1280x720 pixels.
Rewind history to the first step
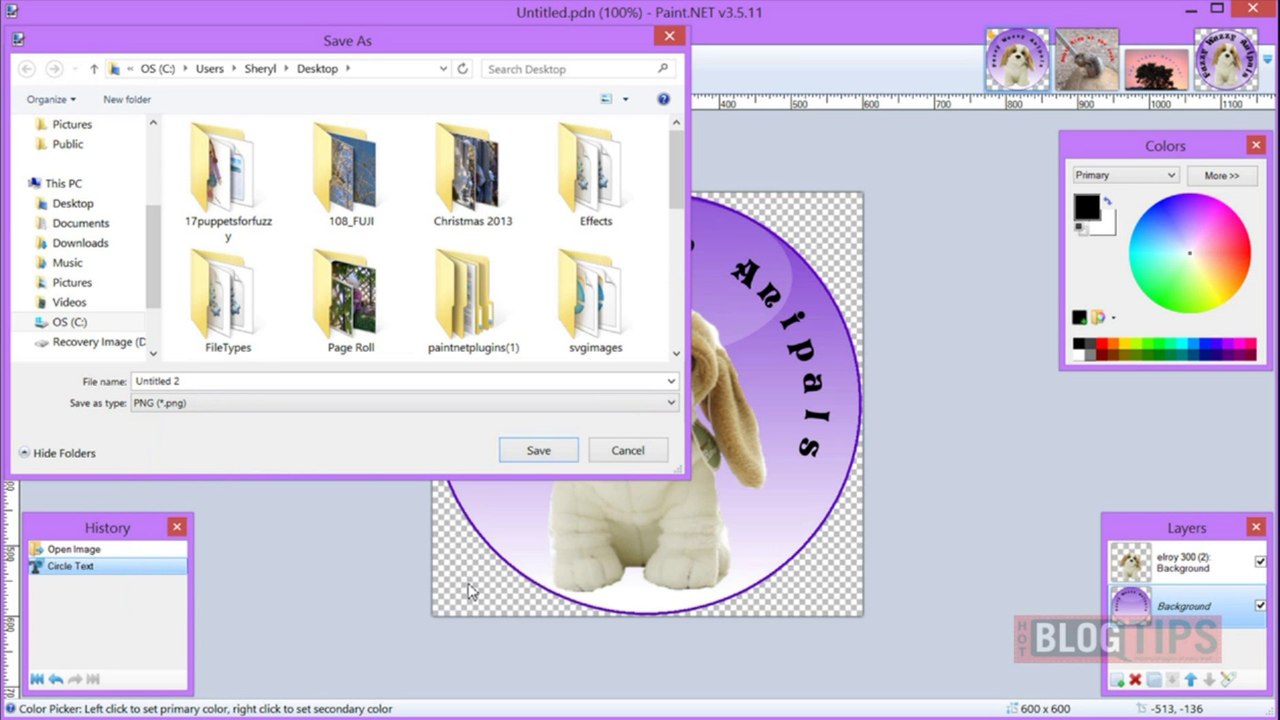click(x=37, y=679)
